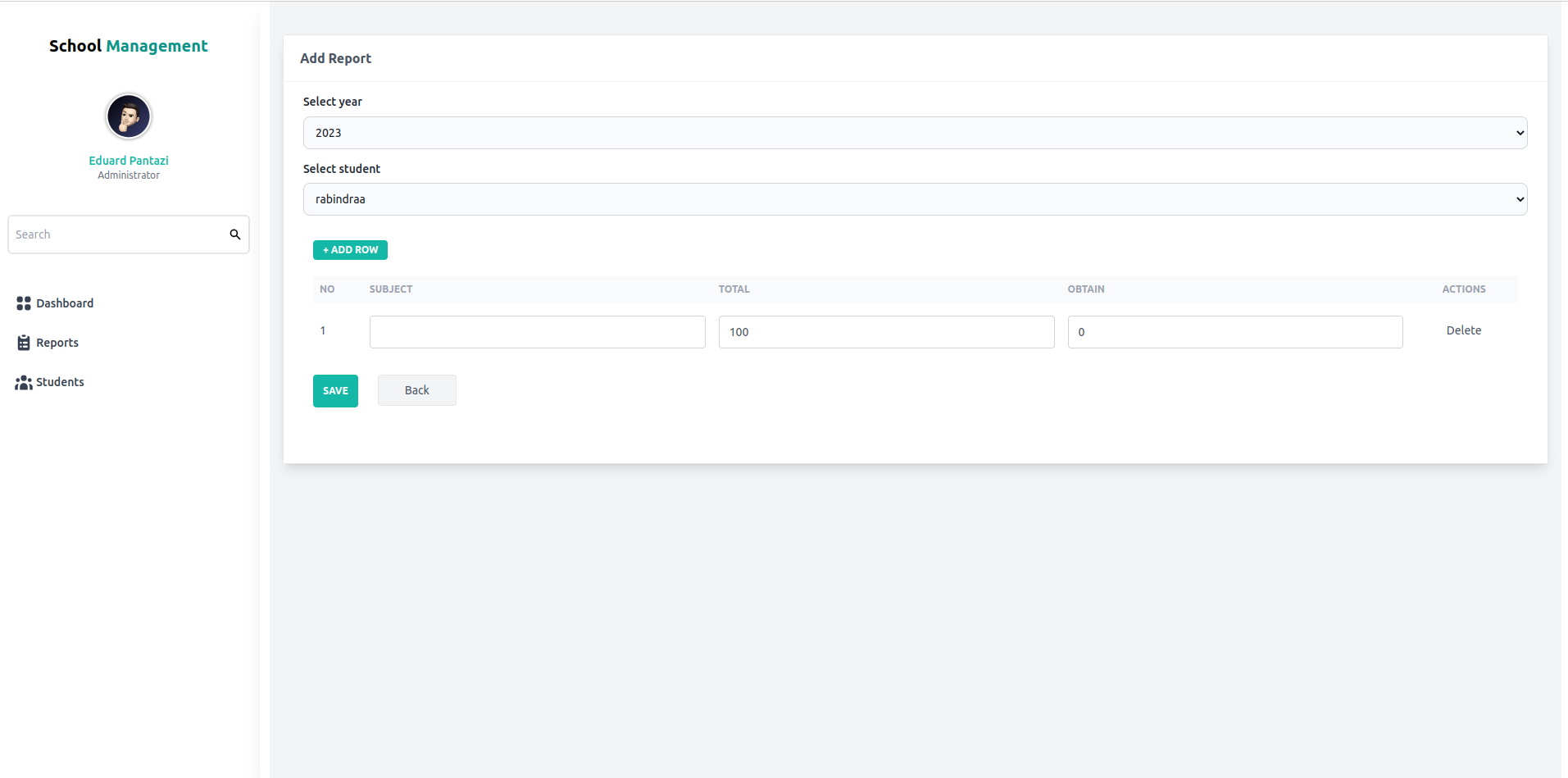Click the ACTIONS column header
The height and width of the screenshot is (778, 1568).
1464,289
